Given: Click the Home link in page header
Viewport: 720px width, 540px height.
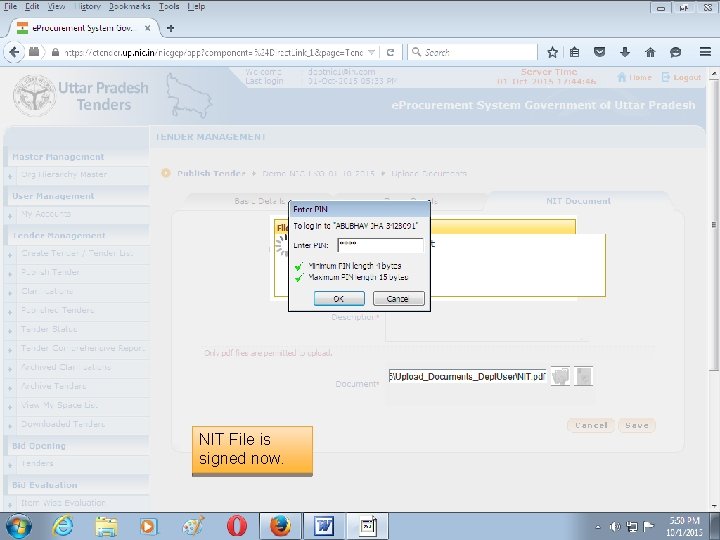Looking at the screenshot, I should pyautogui.click(x=635, y=77).
